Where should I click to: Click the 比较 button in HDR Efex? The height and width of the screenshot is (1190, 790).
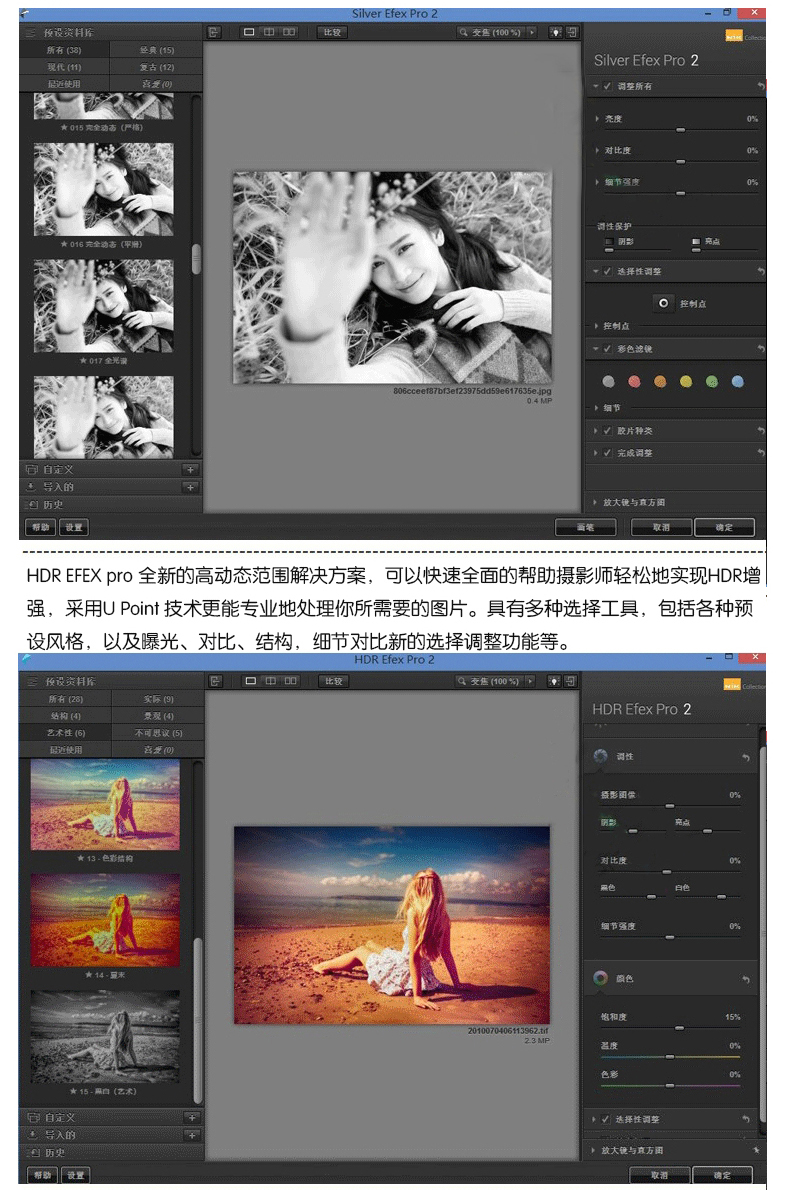pyautogui.click(x=334, y=682)
